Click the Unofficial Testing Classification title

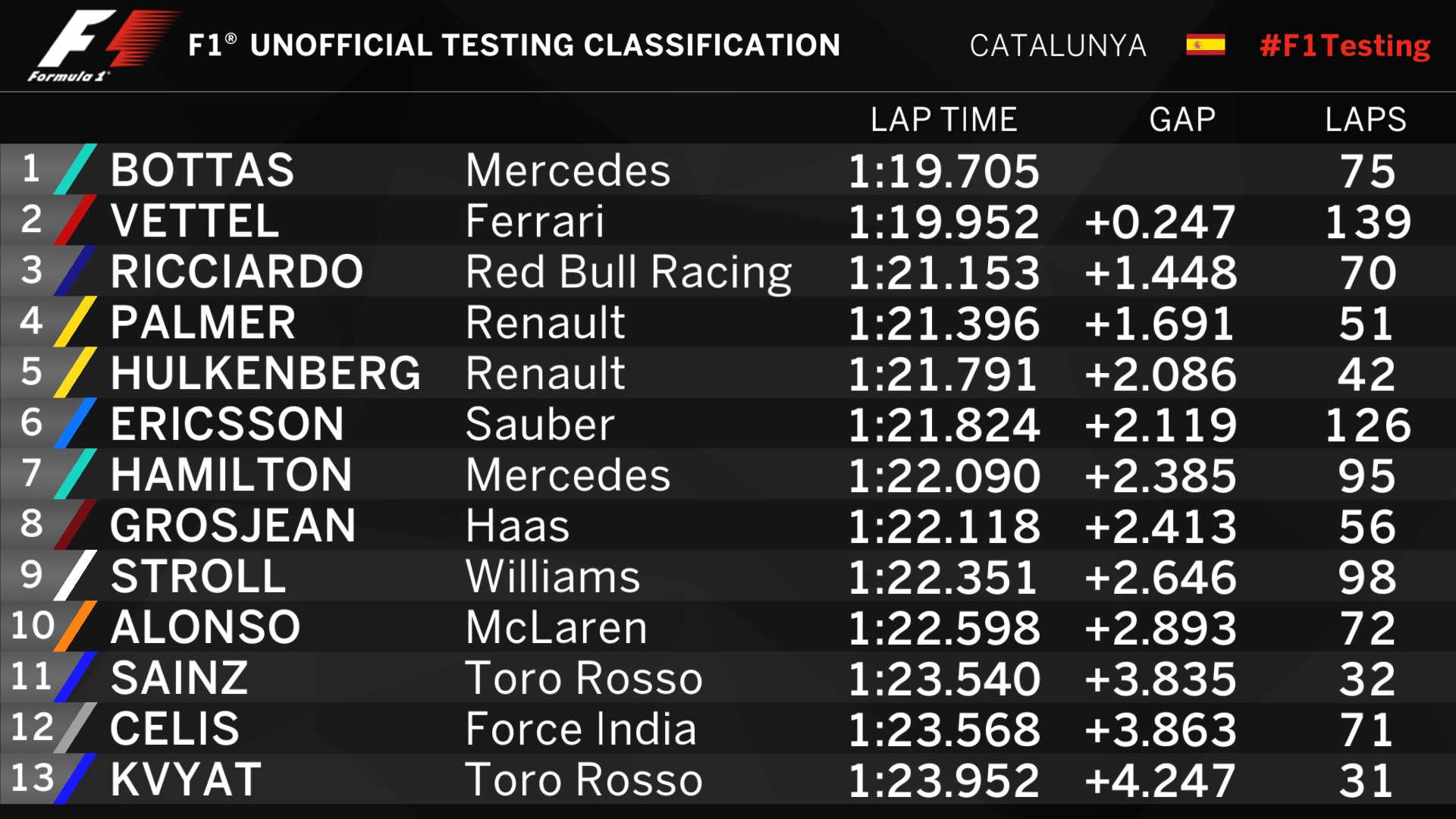point(514,45)
